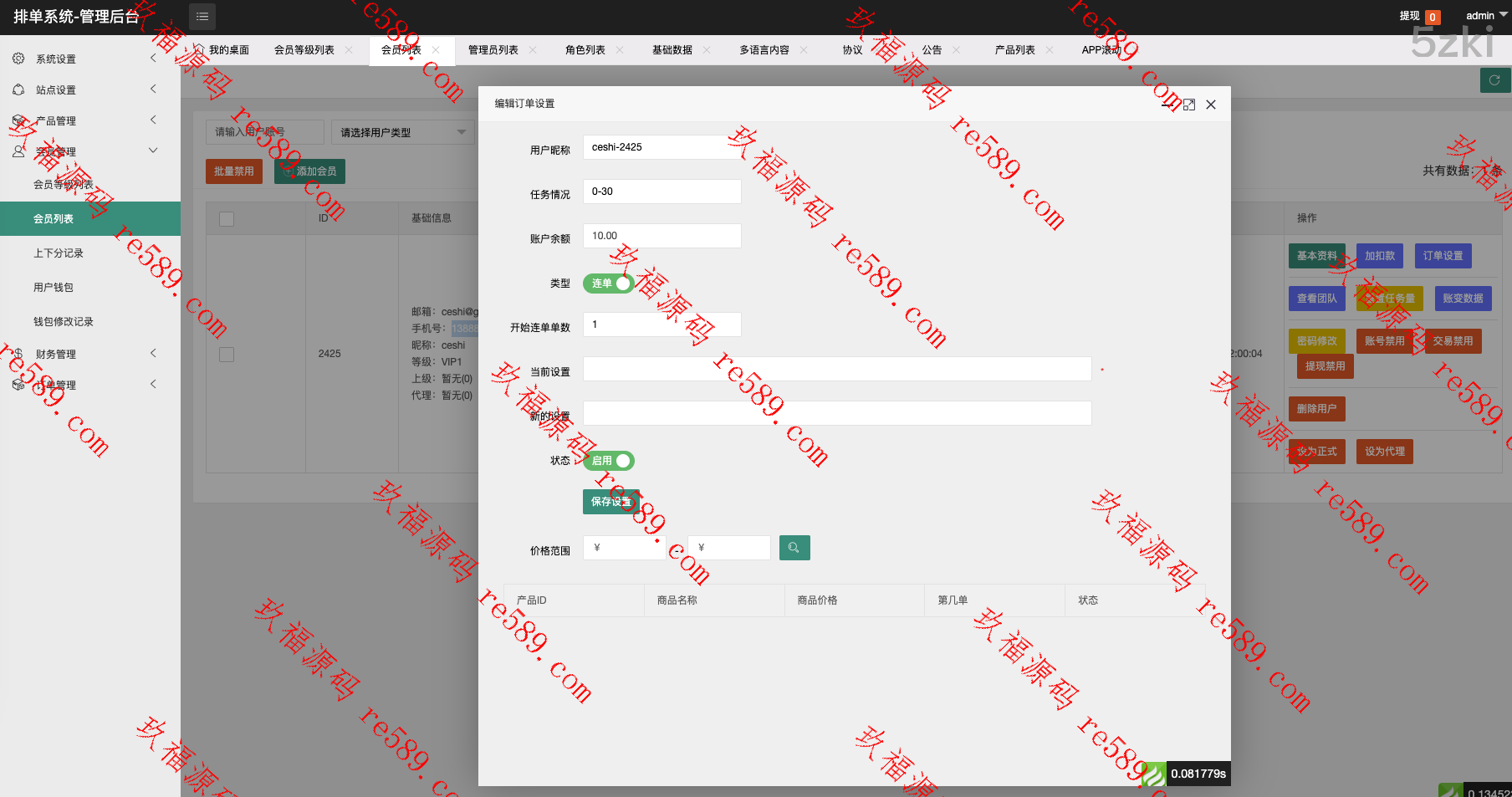The image size is (1512, 797).
Task: Click the 保存设置 button
Action: (x=610, y=502)
